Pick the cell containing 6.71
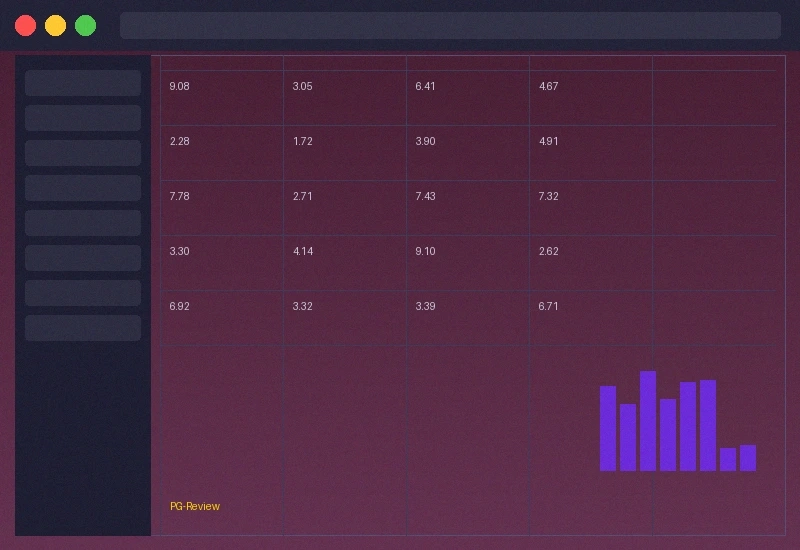This screenshot has width=800, height=550. [x=549, y=307]
